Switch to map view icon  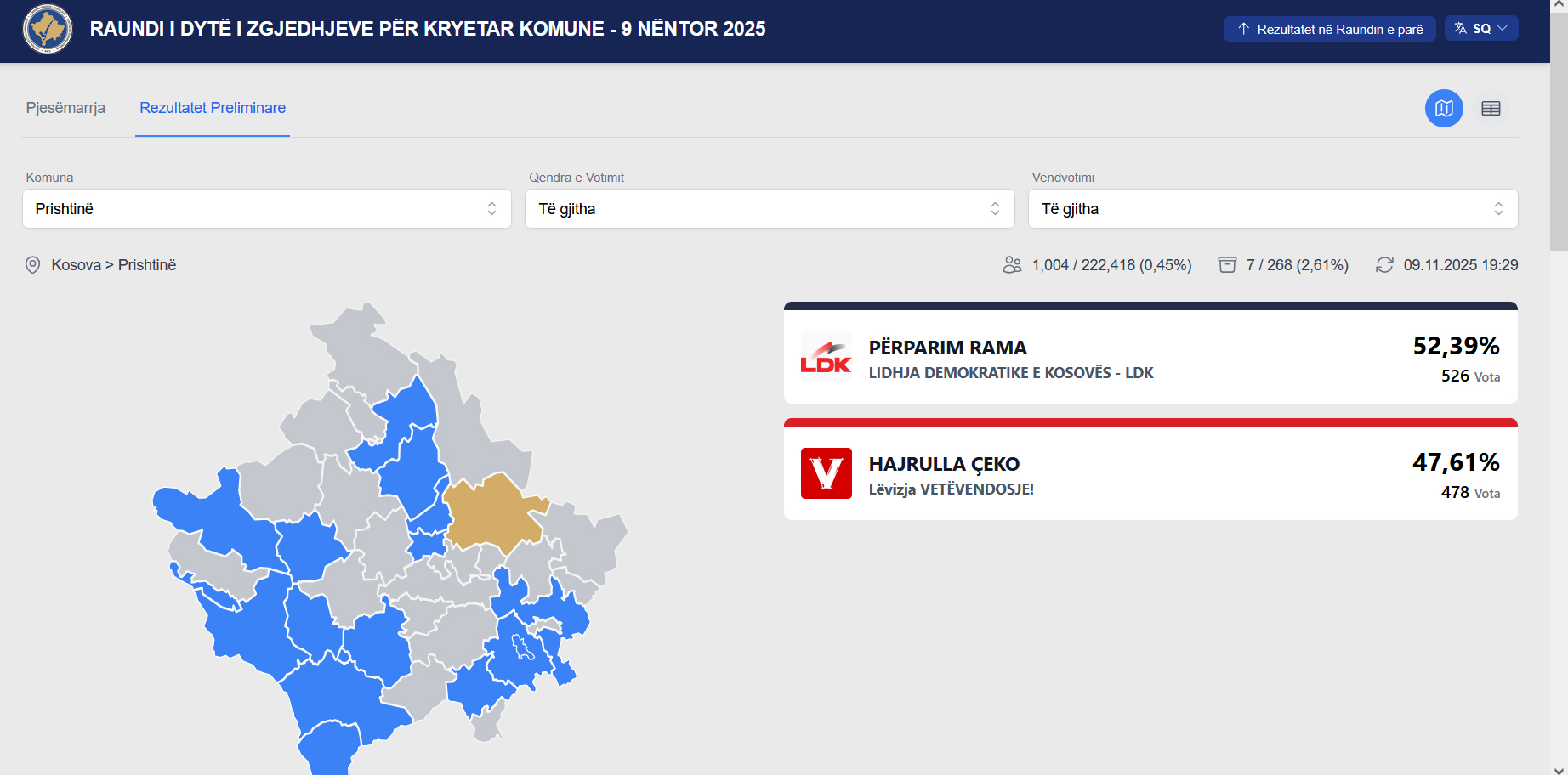1443,109
